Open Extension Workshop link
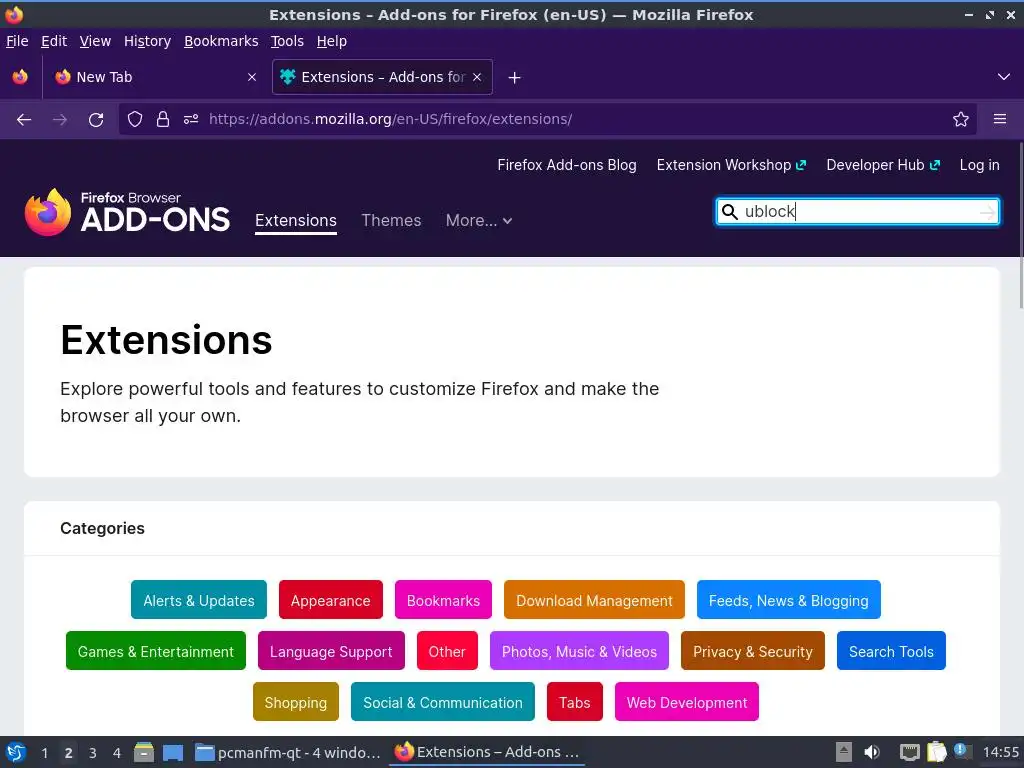1024x768 pixels. coord(731,165)
